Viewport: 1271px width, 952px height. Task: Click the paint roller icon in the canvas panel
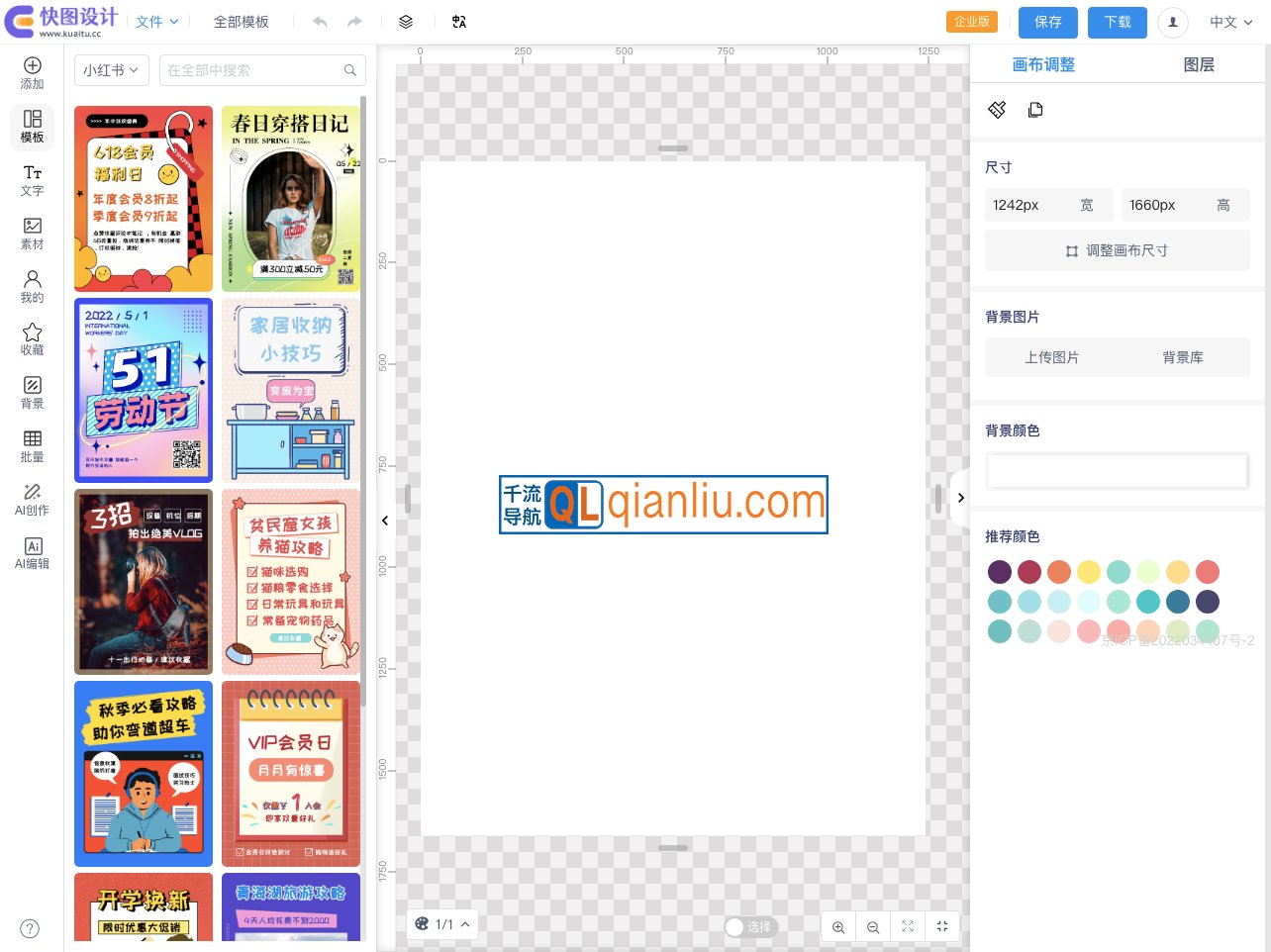coord(997,110)
